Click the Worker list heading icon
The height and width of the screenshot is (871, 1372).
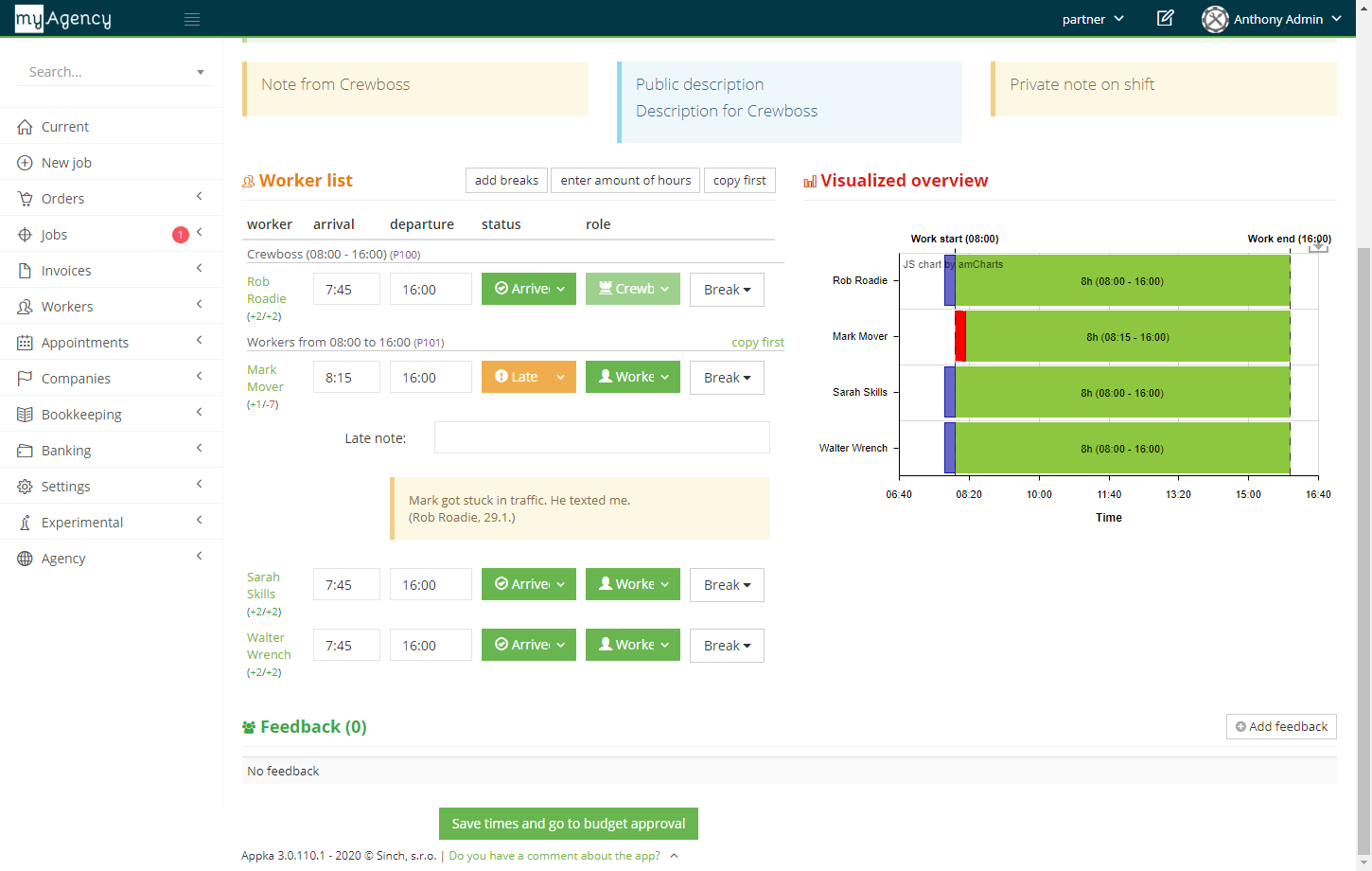click(x=248, y=182)
